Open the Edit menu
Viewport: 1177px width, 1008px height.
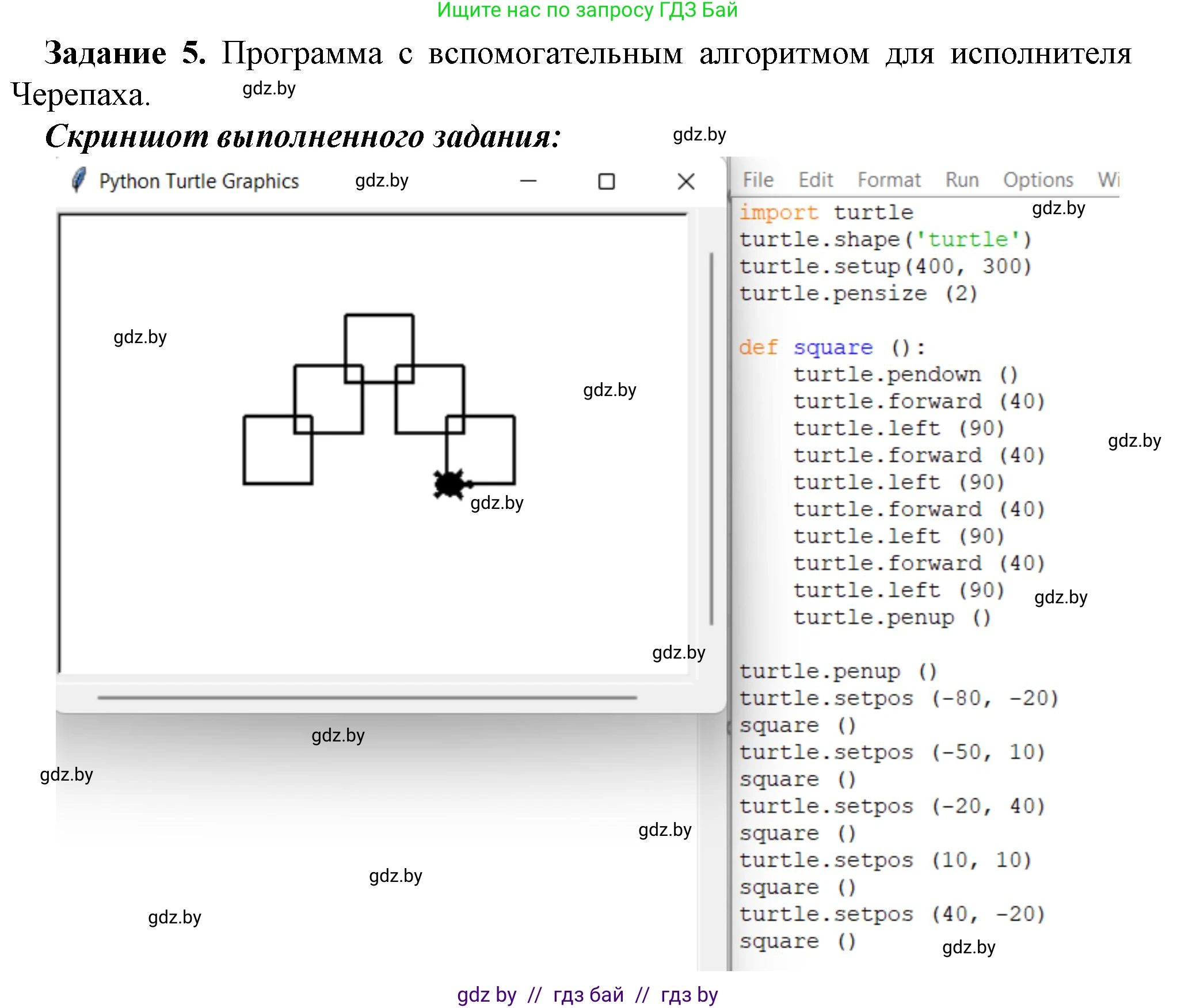pos(815,180)
